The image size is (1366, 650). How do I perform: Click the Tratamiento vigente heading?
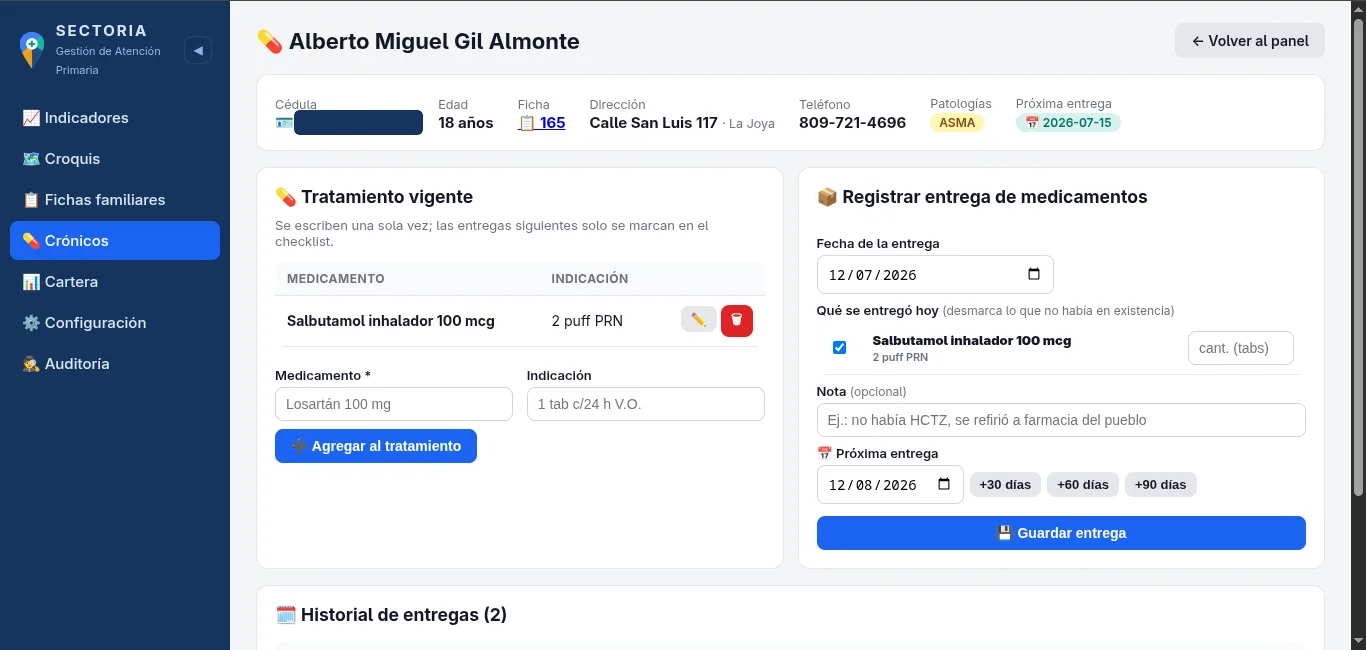point(374,197)
